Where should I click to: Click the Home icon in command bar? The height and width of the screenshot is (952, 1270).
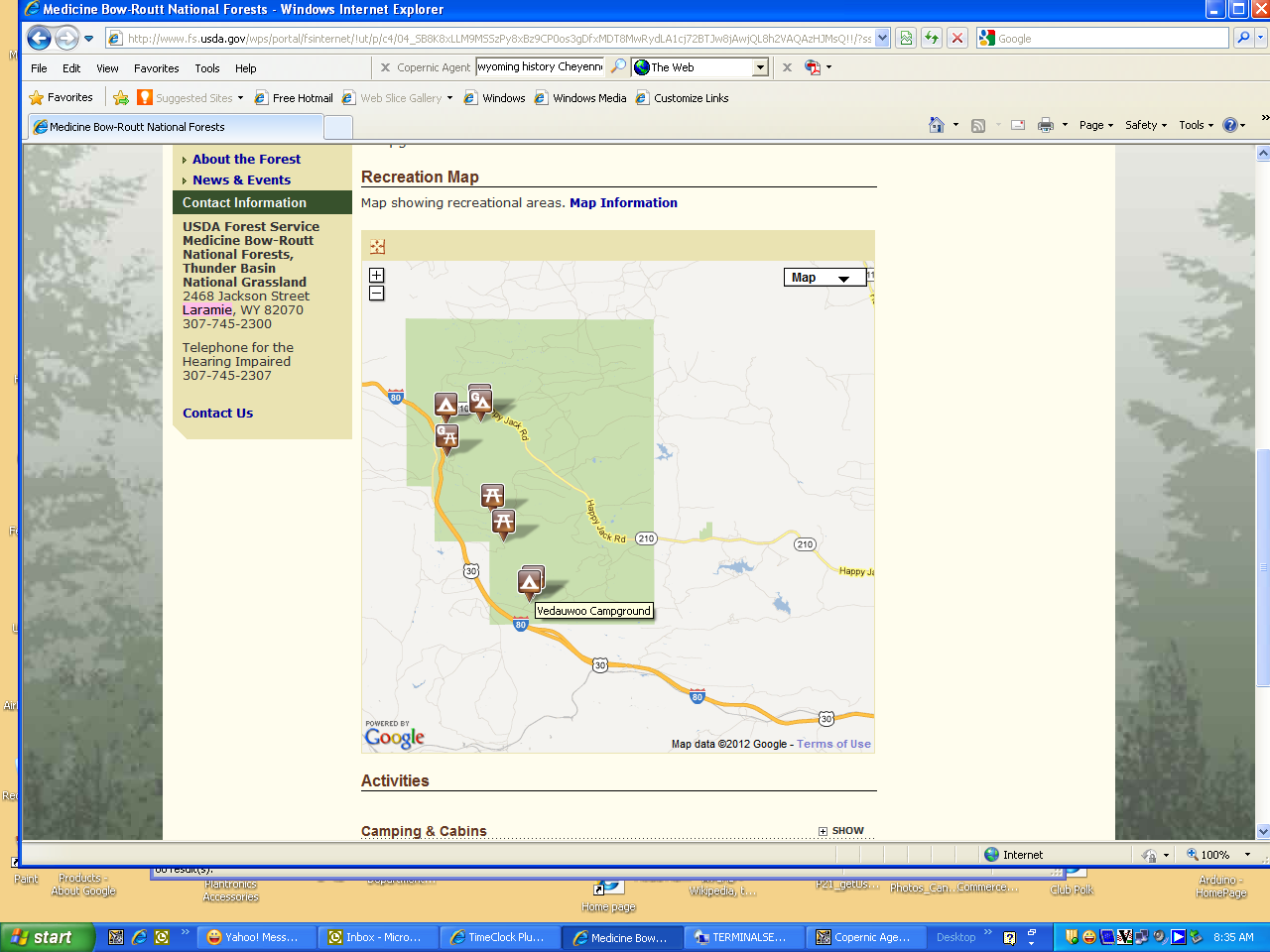(937, 125)
